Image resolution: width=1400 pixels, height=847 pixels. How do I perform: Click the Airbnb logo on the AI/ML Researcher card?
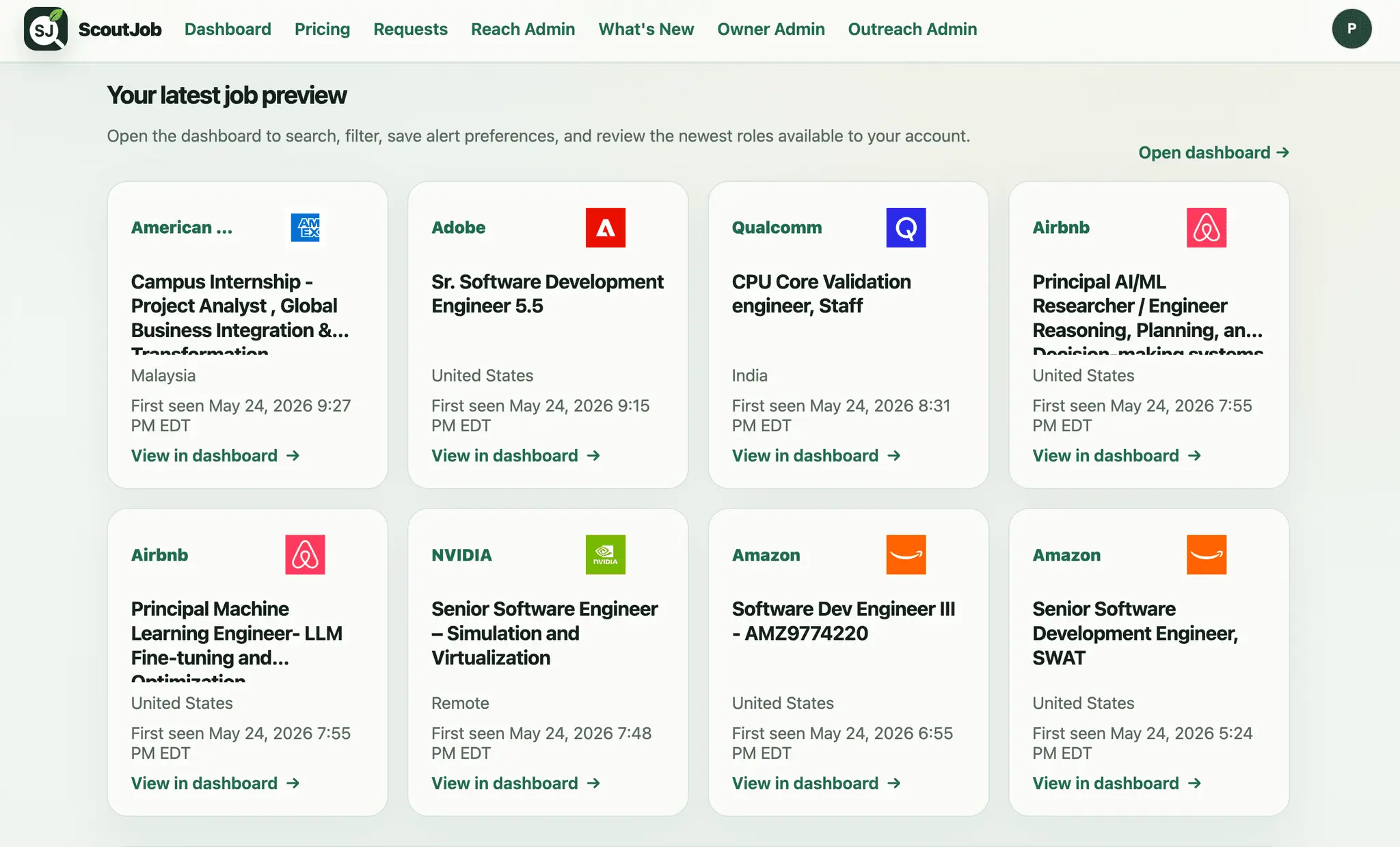1206,228
